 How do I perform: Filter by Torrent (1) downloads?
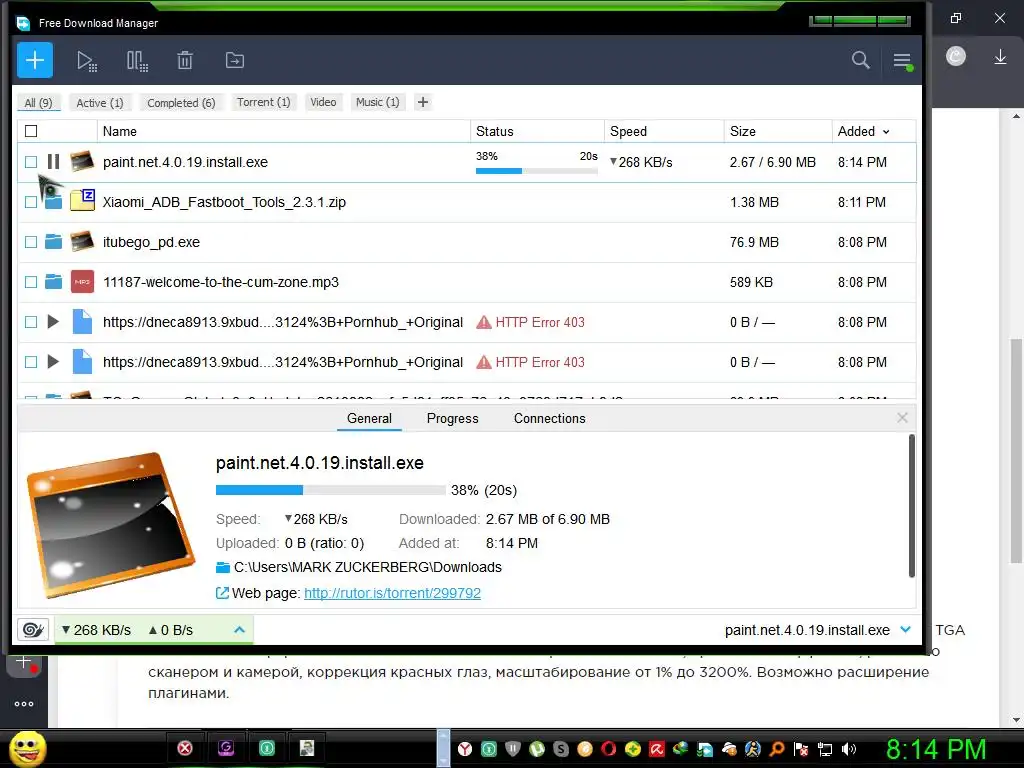coord(264,102)
